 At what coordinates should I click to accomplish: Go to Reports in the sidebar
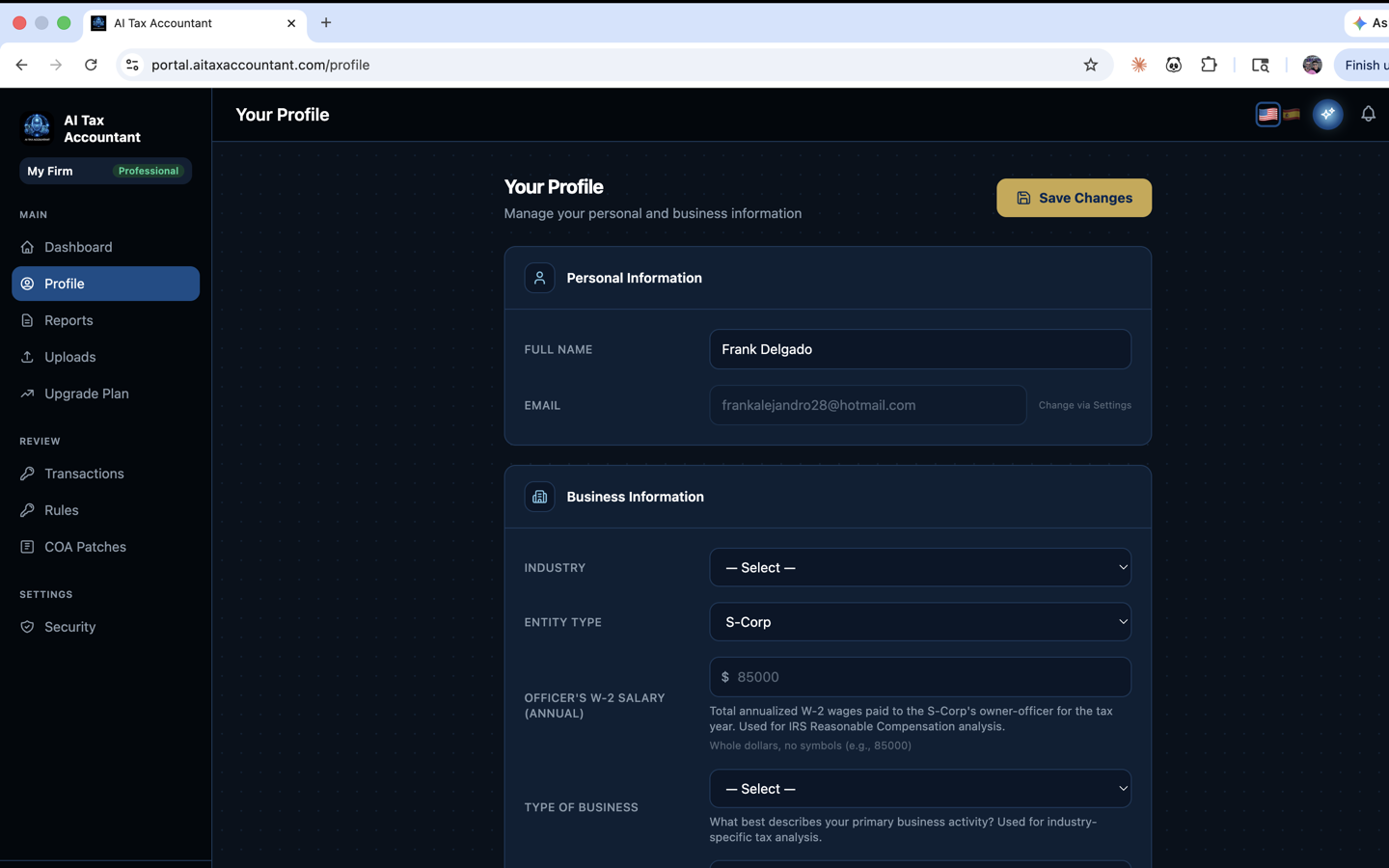point(105,320)
